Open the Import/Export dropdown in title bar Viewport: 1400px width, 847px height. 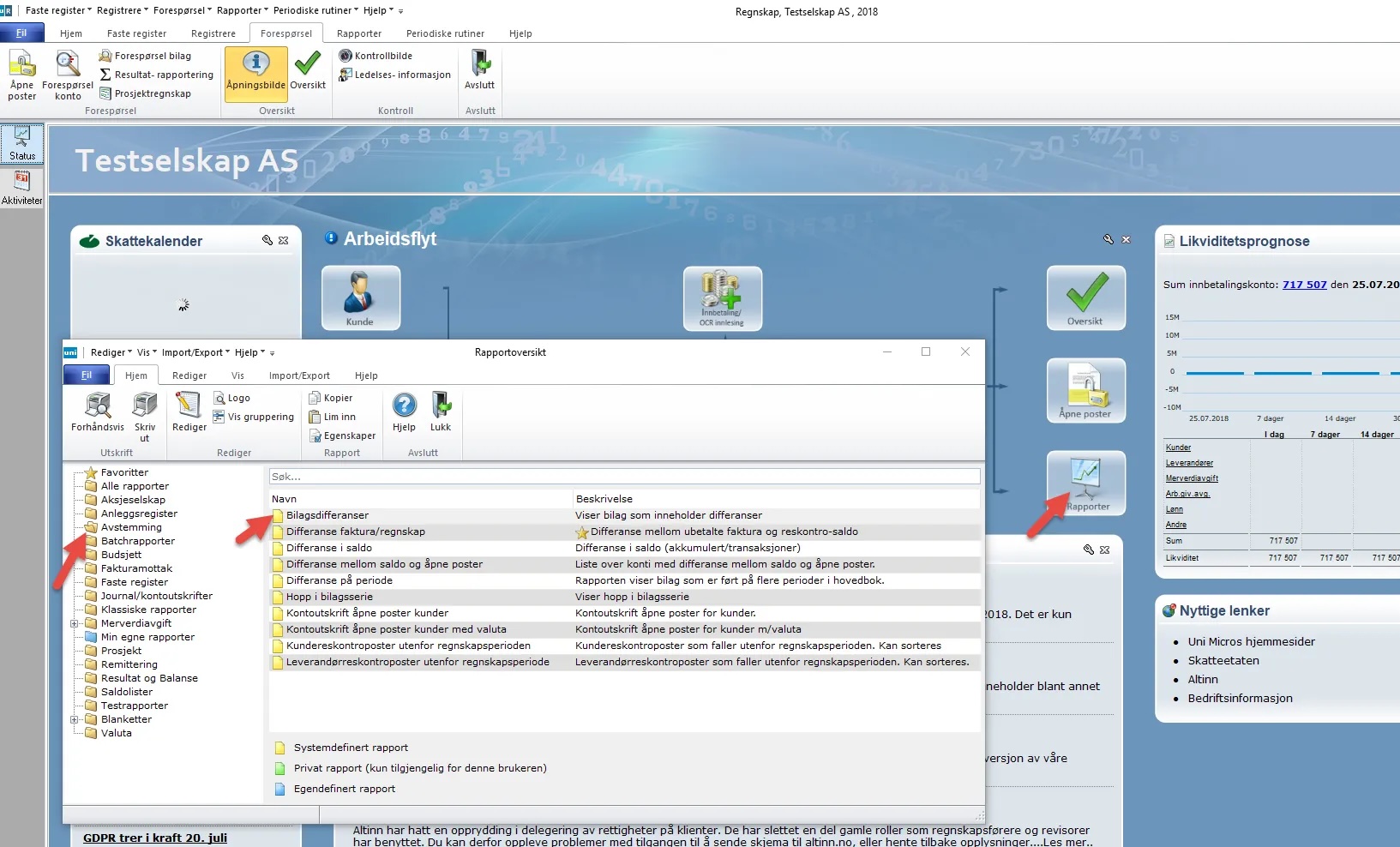pyautogui.click(x=195, y=352)
